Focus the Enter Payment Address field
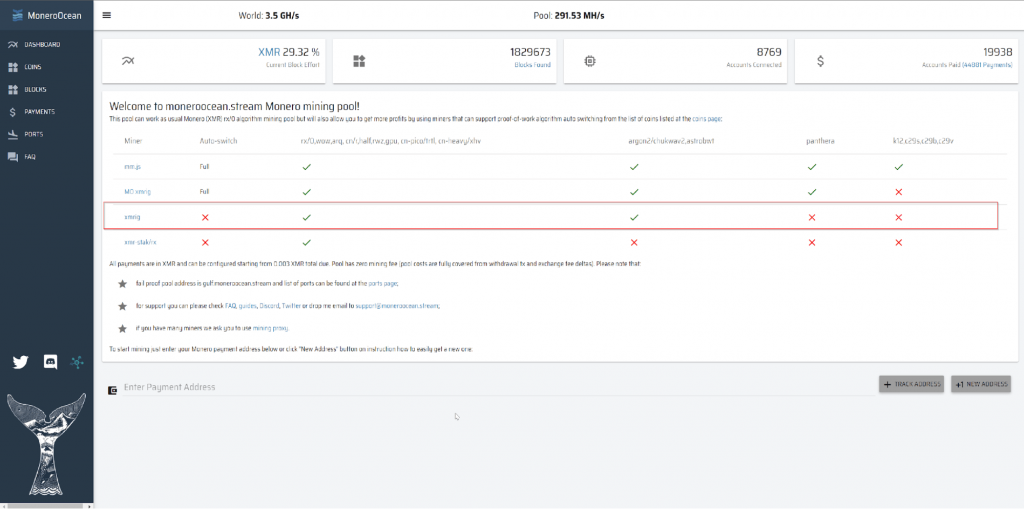 (x=498, y=387)
